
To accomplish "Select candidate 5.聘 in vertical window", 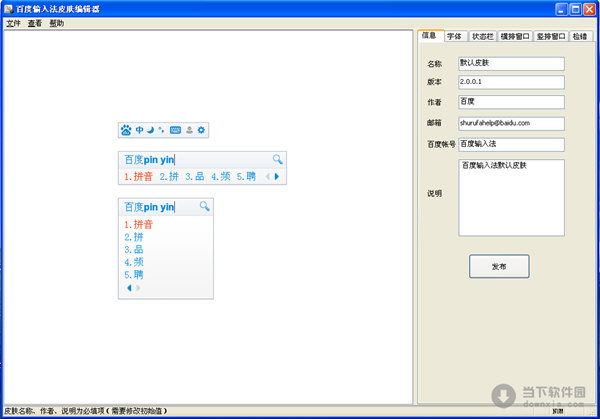I will [134, 275].
